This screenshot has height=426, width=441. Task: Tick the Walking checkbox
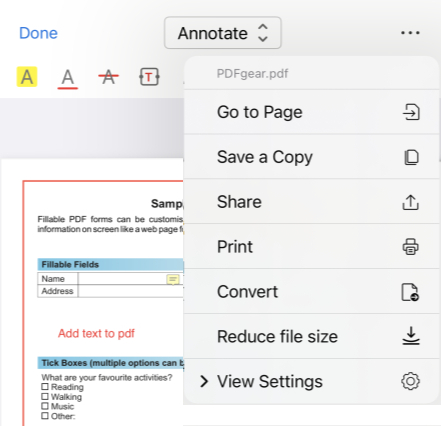click(x=45, y=396)
